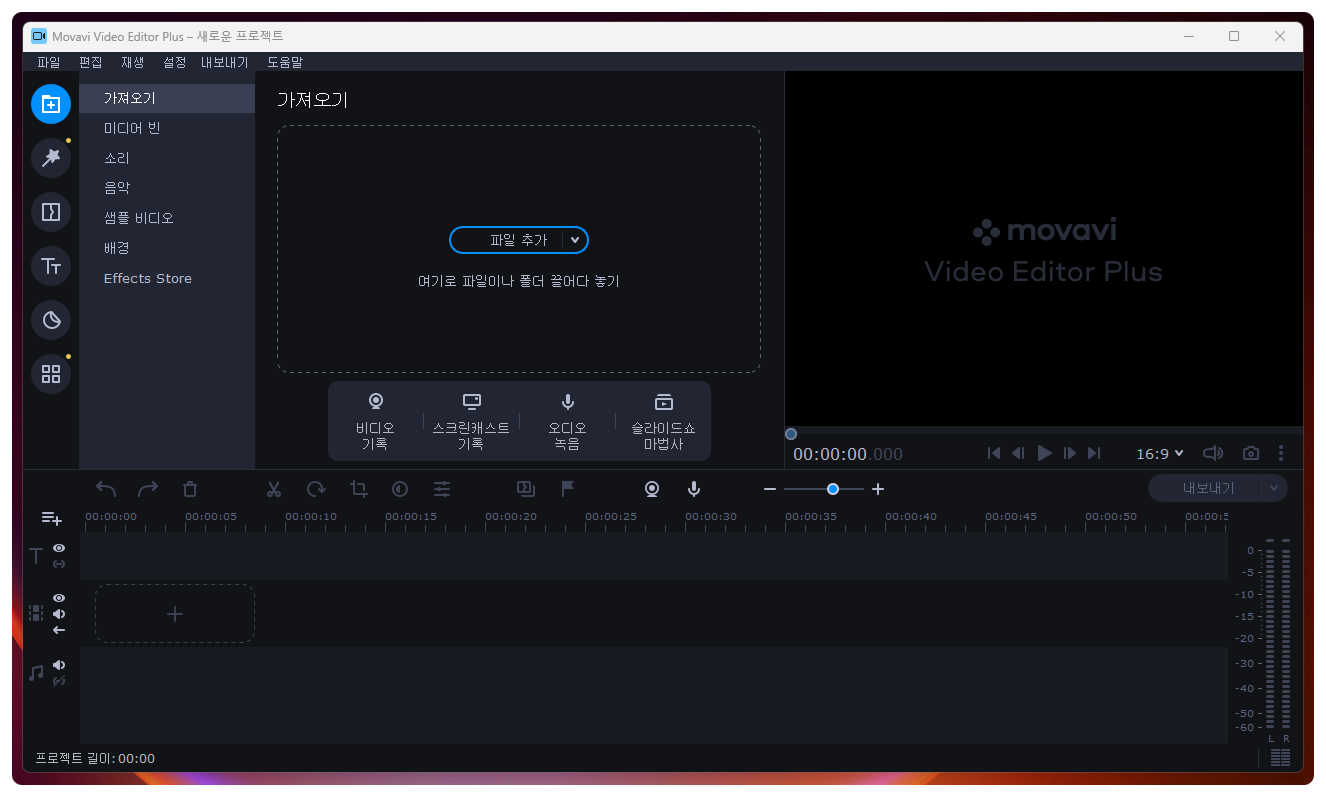Open the 도움말 menu
Screen dimensions: 1326x797
(x=285, y=62)
